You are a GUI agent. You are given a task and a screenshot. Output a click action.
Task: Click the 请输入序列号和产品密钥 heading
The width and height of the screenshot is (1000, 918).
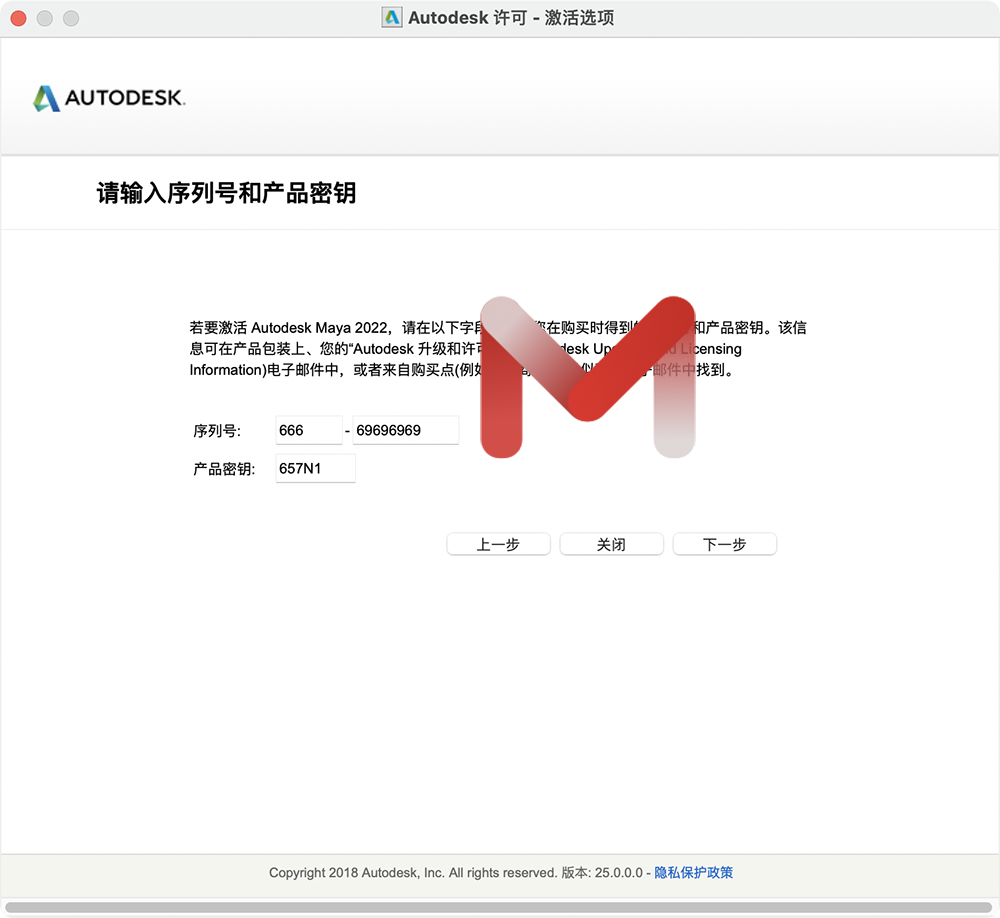click(x=226, y=193)
